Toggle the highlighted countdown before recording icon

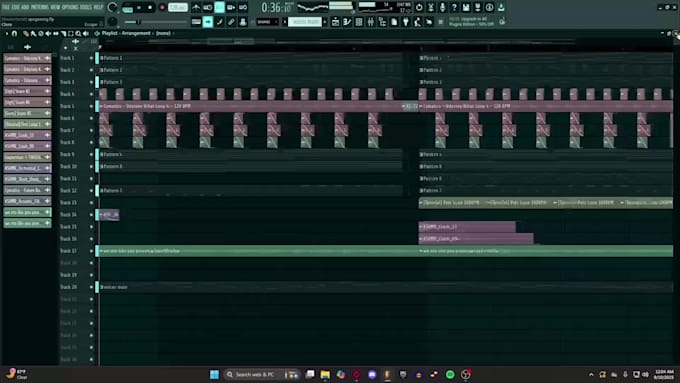click(219, 7)
